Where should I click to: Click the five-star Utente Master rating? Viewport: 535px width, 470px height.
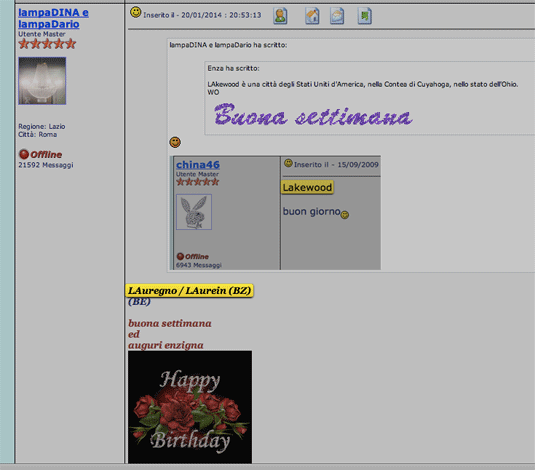pos(47,44)
